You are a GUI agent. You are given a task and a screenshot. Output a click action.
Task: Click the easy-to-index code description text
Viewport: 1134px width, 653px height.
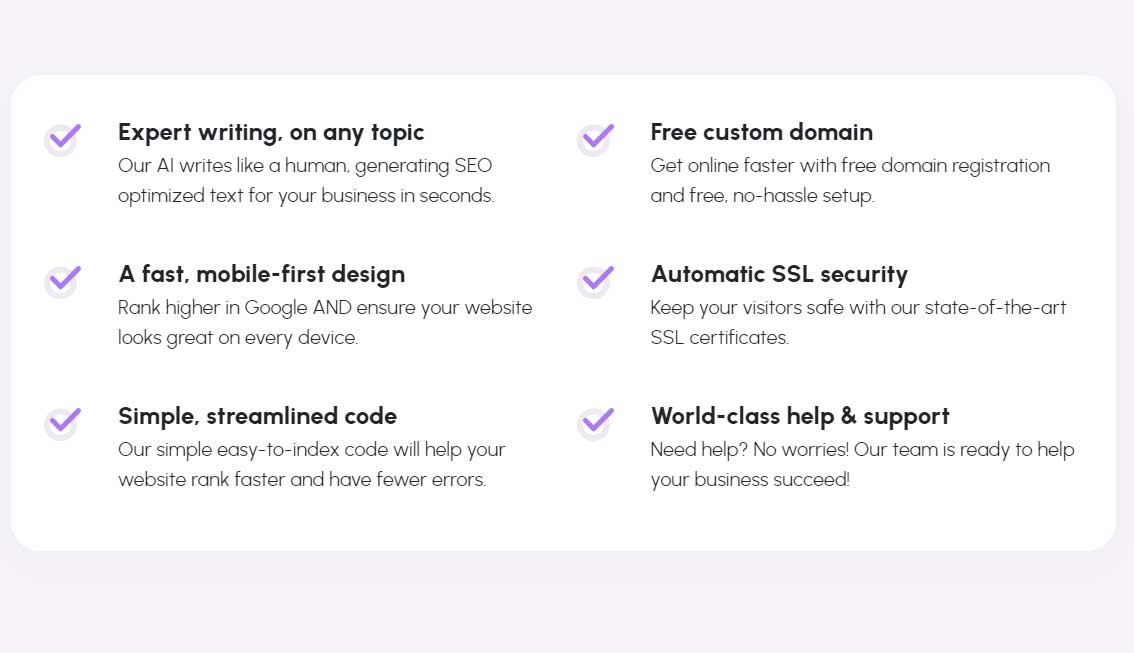pyautogui.click(x=312, y=464)
